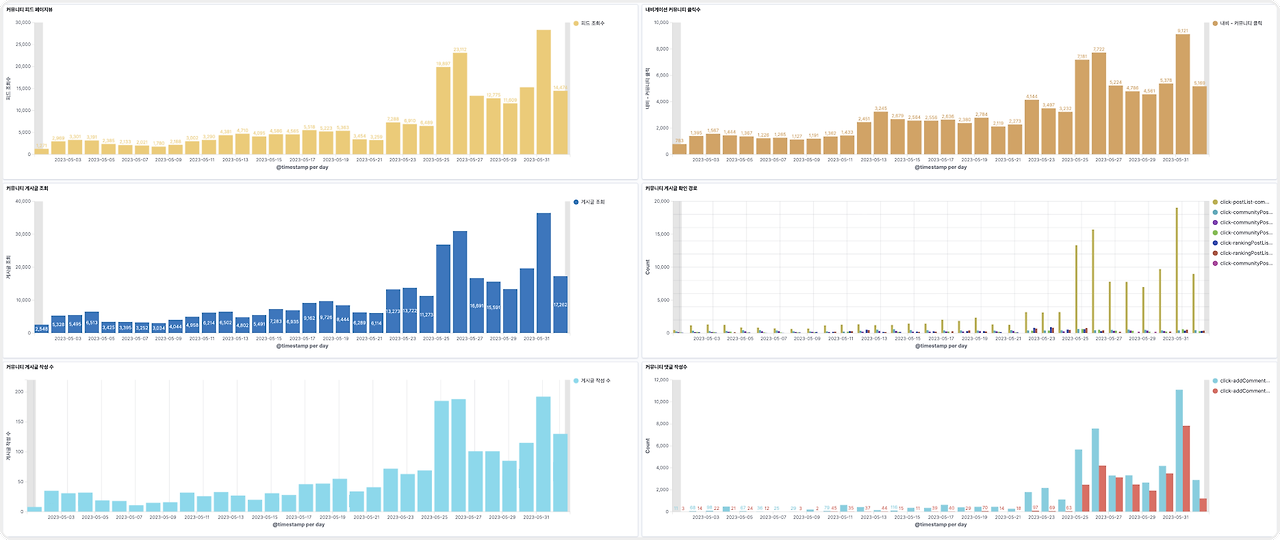Click the green click-communityPos... legend color dot
The image size is (1280, 540).
pyautogui.click(x=1214, y=232)
